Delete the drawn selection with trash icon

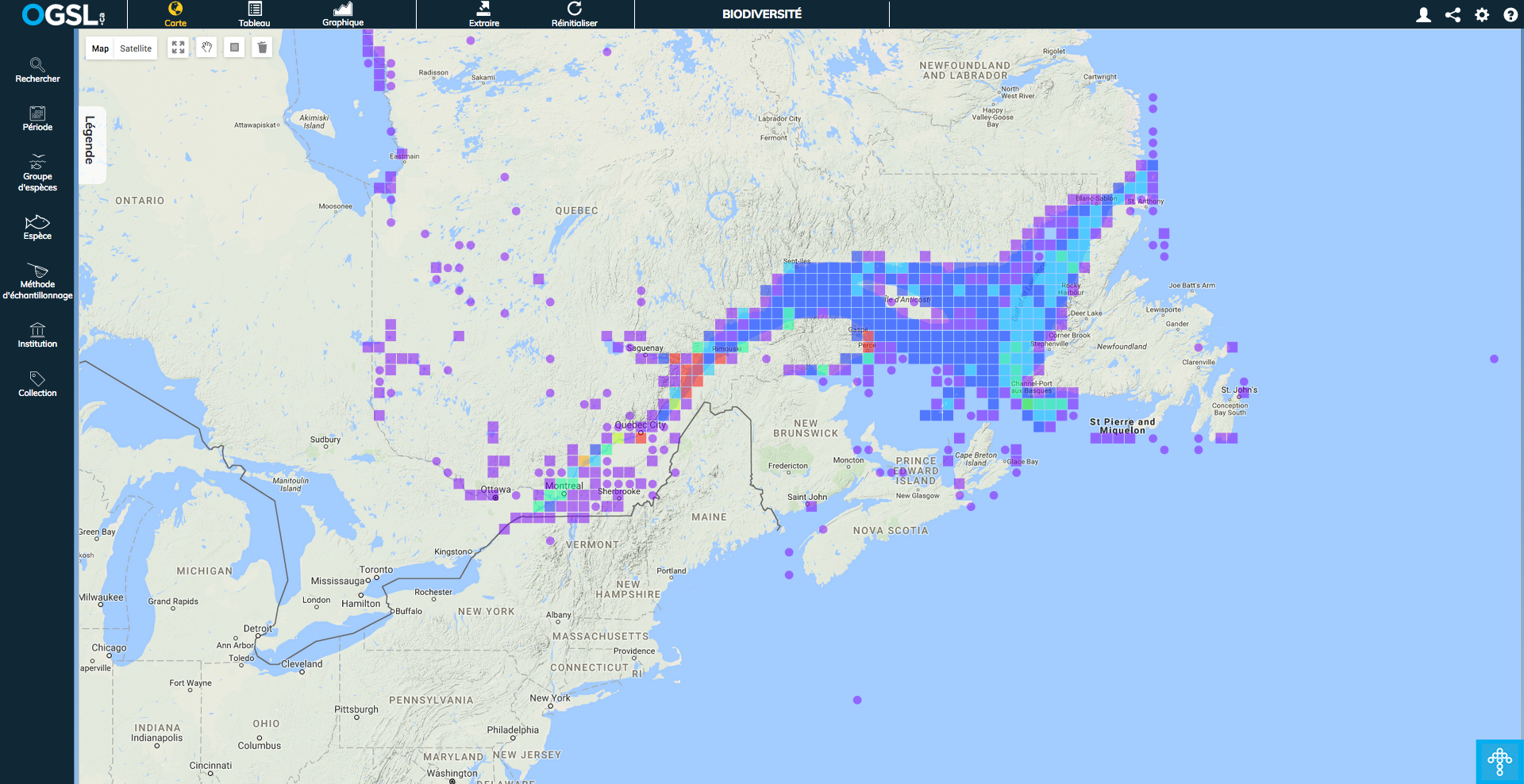tap(262, 48)
